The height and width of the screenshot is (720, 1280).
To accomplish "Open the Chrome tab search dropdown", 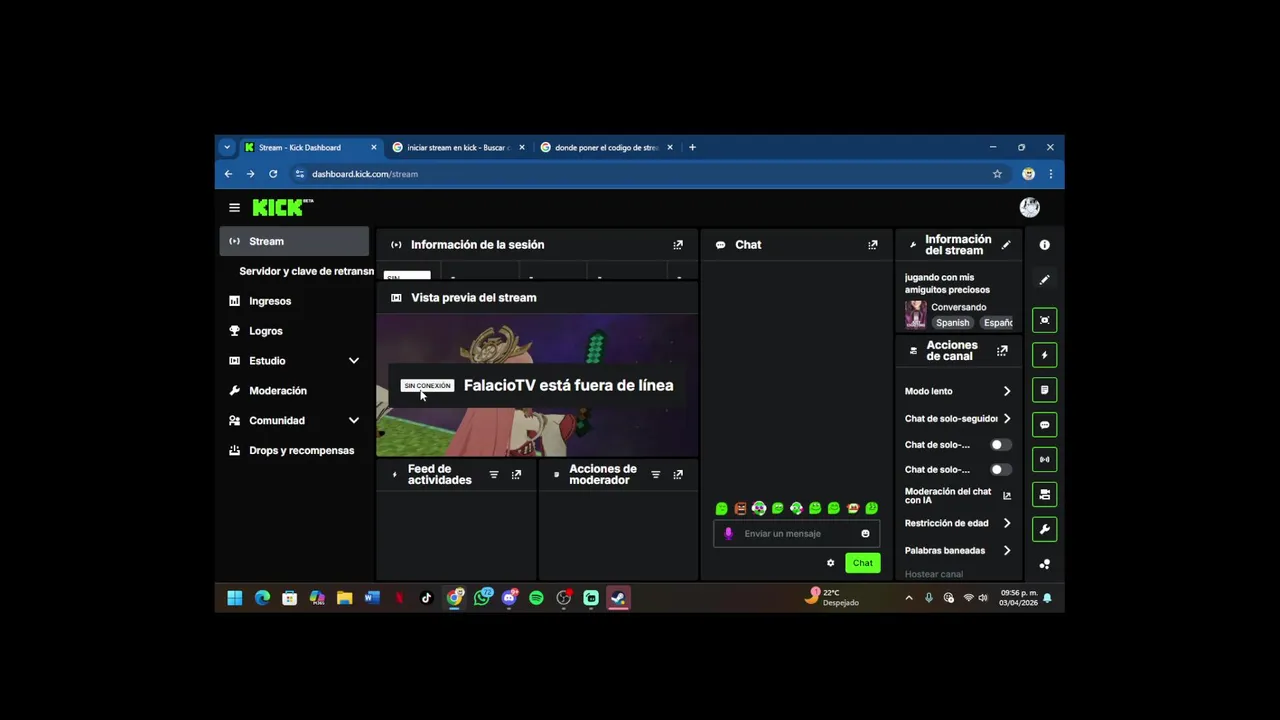I will coord(227,147).
